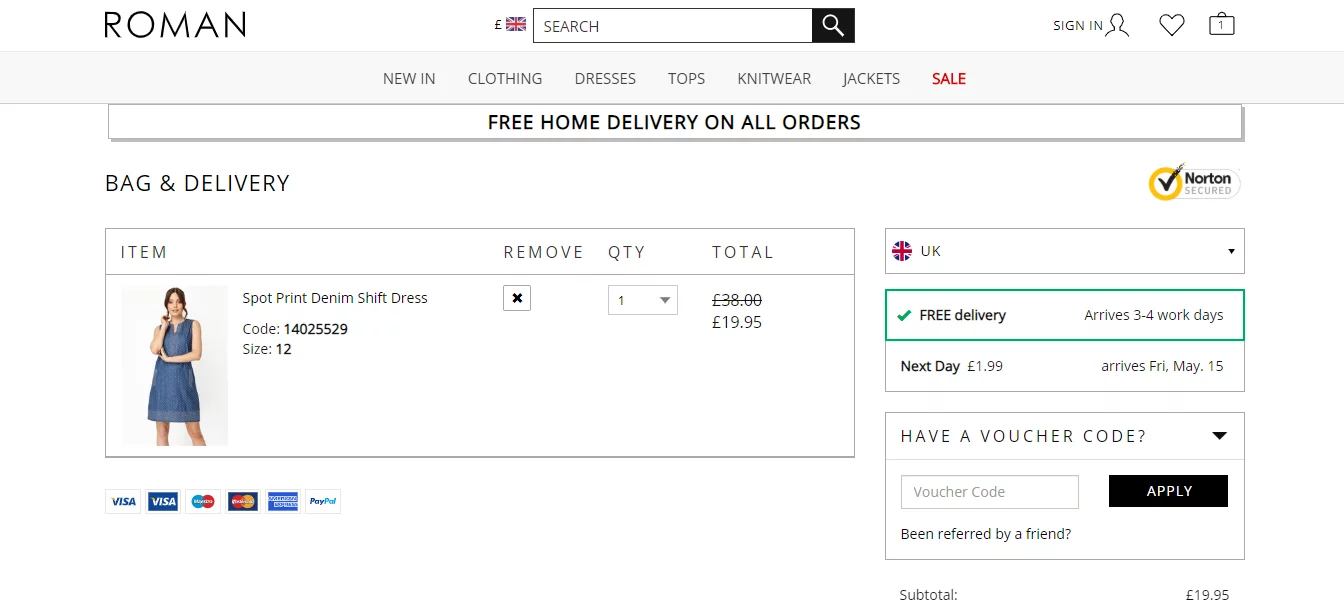Remove the Spot Print Denim Shift Dress
Screen dimensions: 1344x614
517,298
